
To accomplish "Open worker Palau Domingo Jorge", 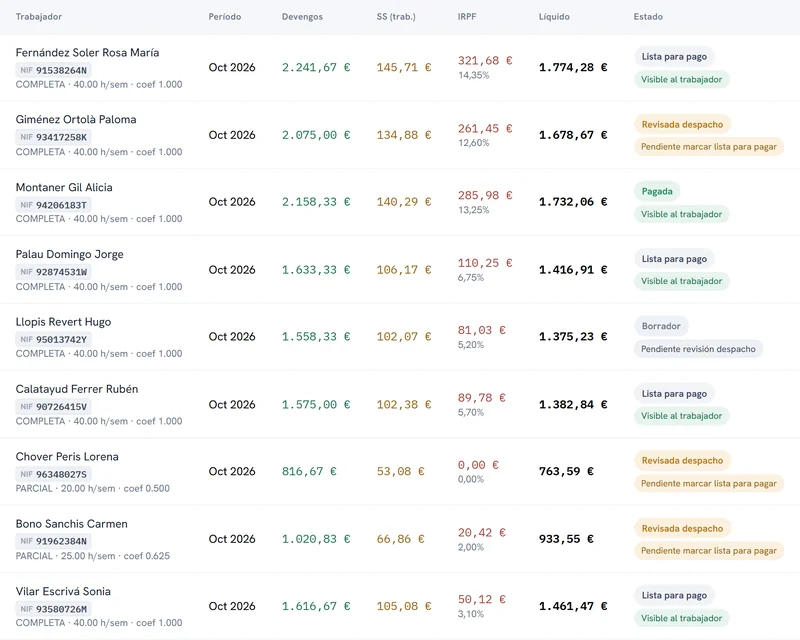I will pyautogui.click(x=69, y=254).
